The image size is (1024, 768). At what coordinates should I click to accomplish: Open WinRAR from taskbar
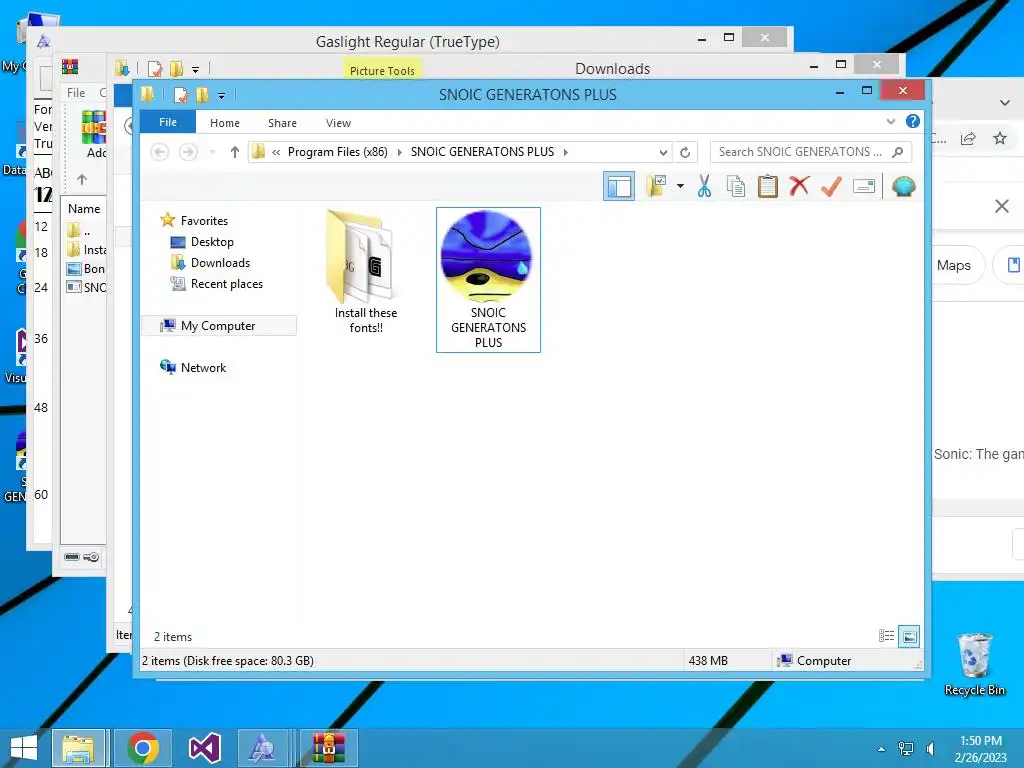(328, 748)
